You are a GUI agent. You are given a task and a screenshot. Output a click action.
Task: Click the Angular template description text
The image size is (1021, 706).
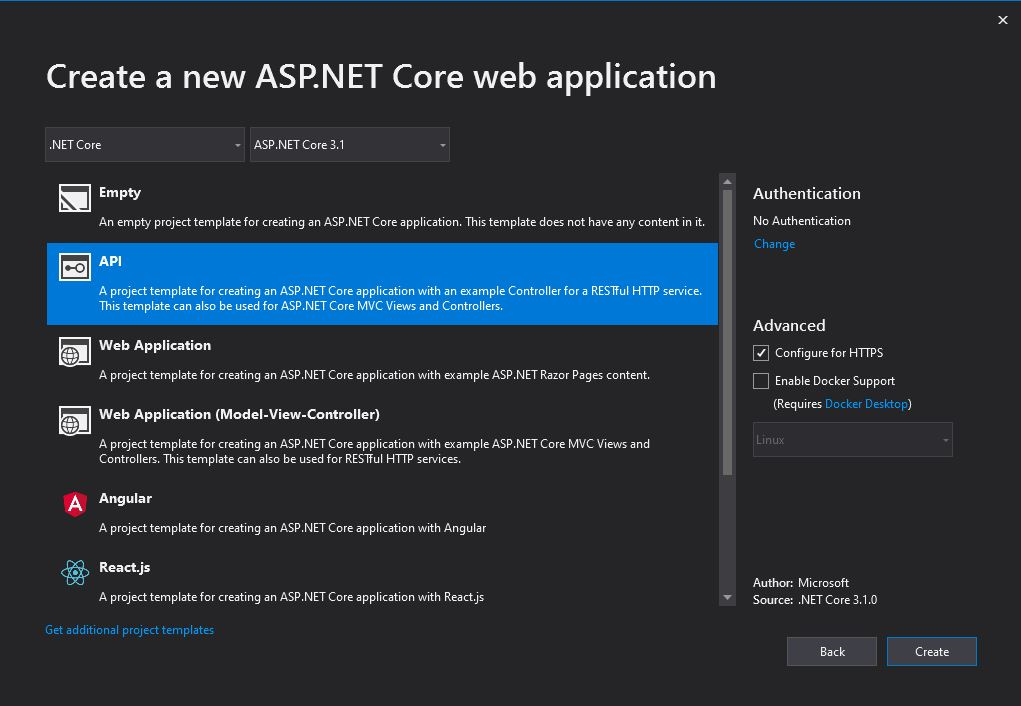[292, 528]
